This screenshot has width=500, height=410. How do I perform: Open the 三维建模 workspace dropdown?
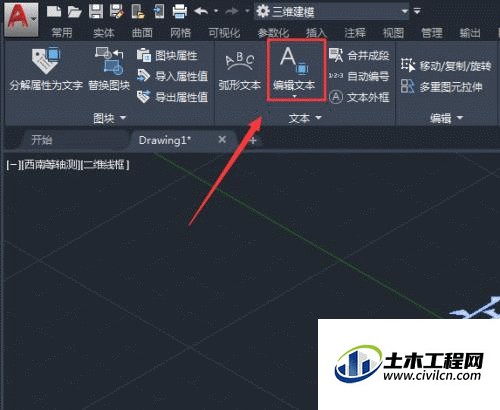(x=332, y=12)
